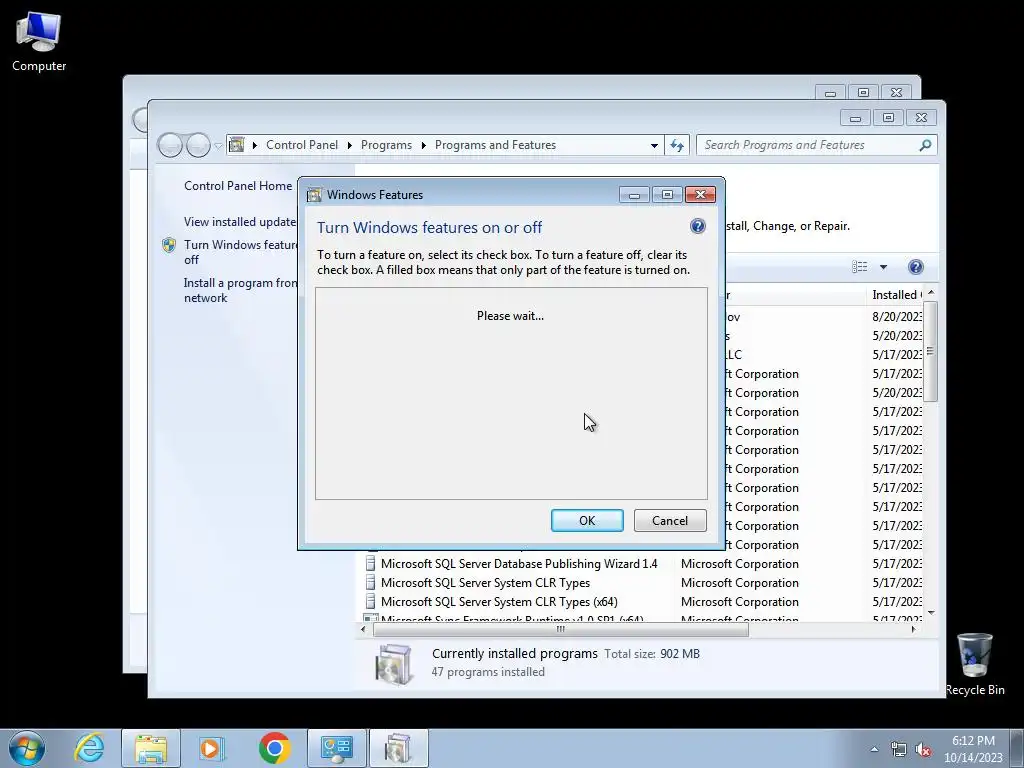The height and width of the screenshot is (768, 1024).
Task: Open the network status tray icon
Action: 899,750
